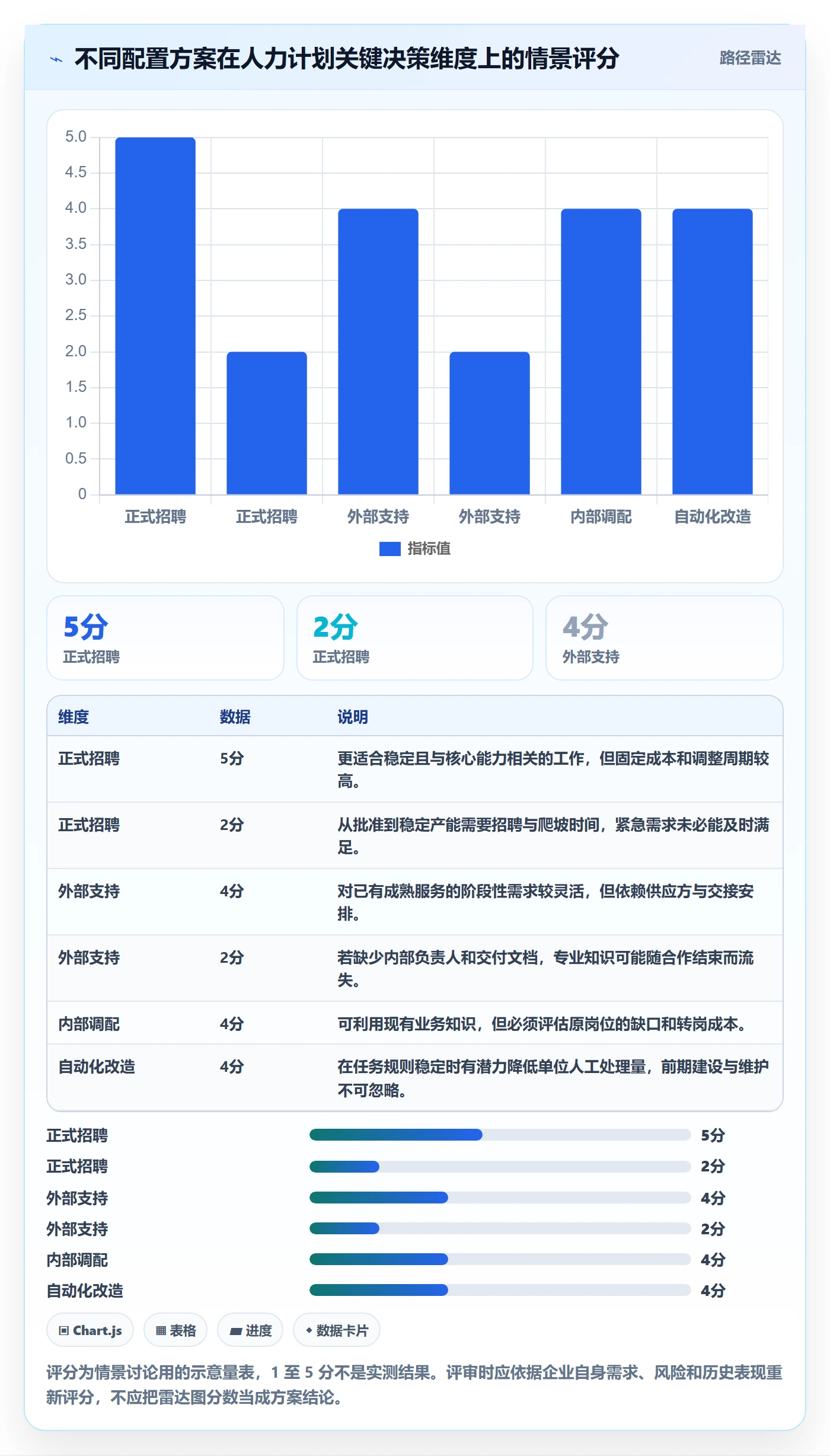Click the 维度 table column header
Screen dimensions: 830x1456
(74, 717)
